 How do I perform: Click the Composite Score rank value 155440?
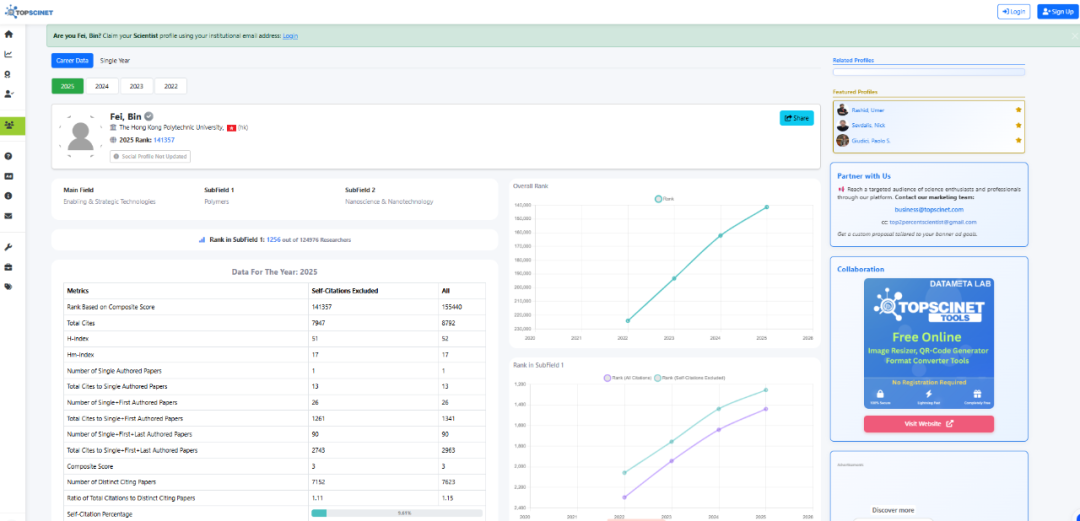tap(452, 307)
